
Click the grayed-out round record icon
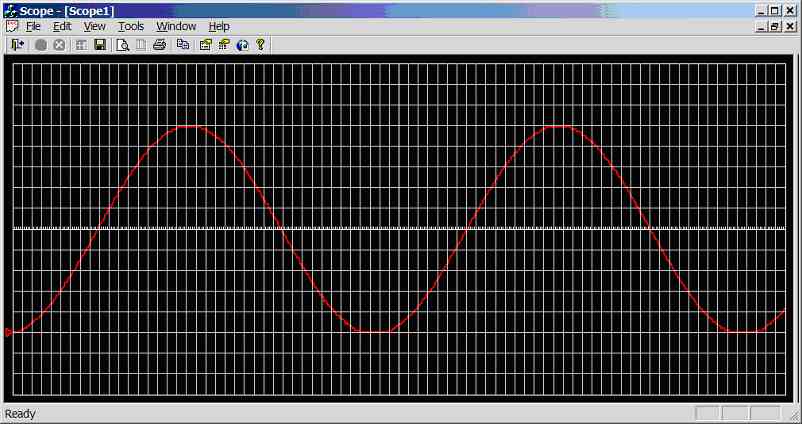point(41,45)
